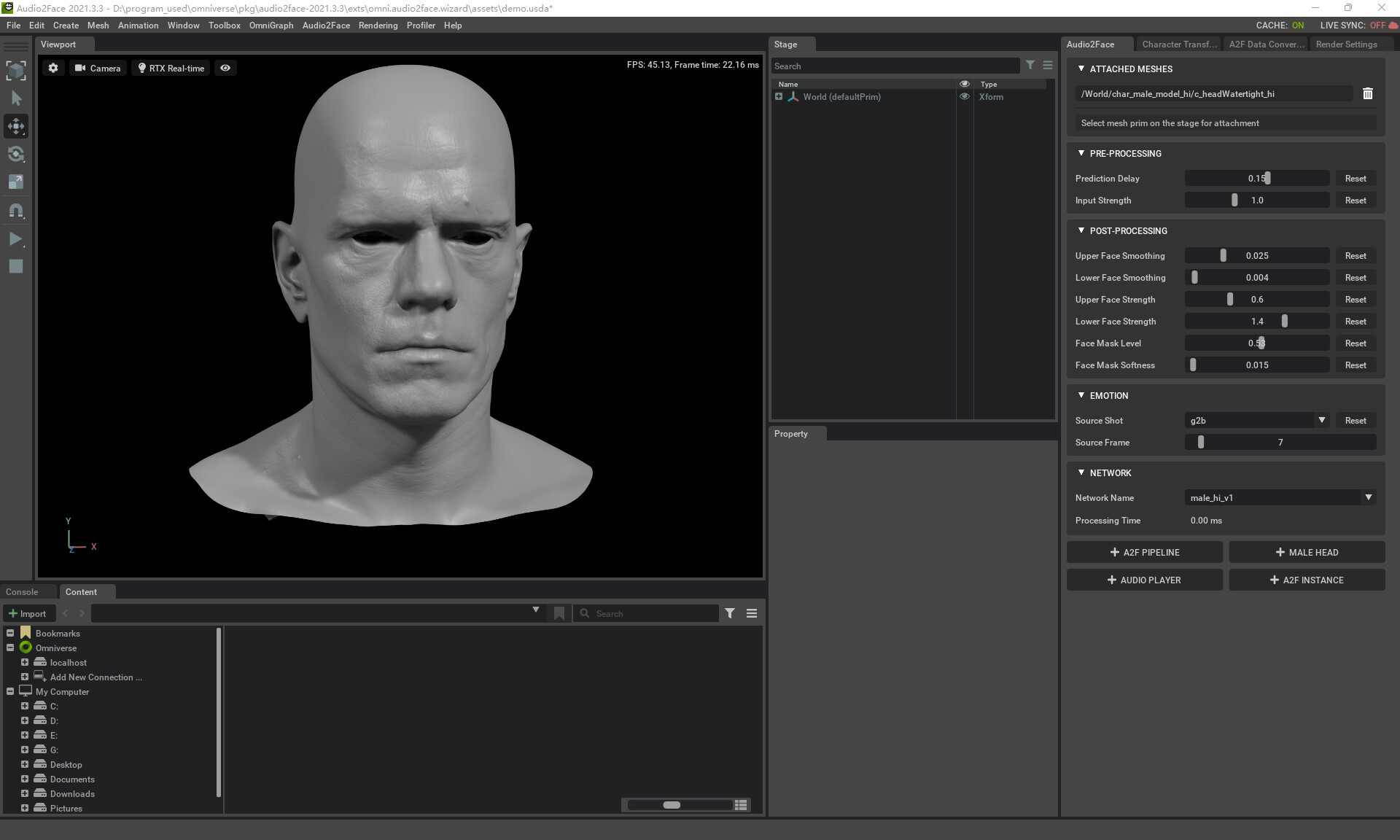Viewport: 1400px width, 840px height.
Task: Switch to the Console tab
Action: click(22, 591)
